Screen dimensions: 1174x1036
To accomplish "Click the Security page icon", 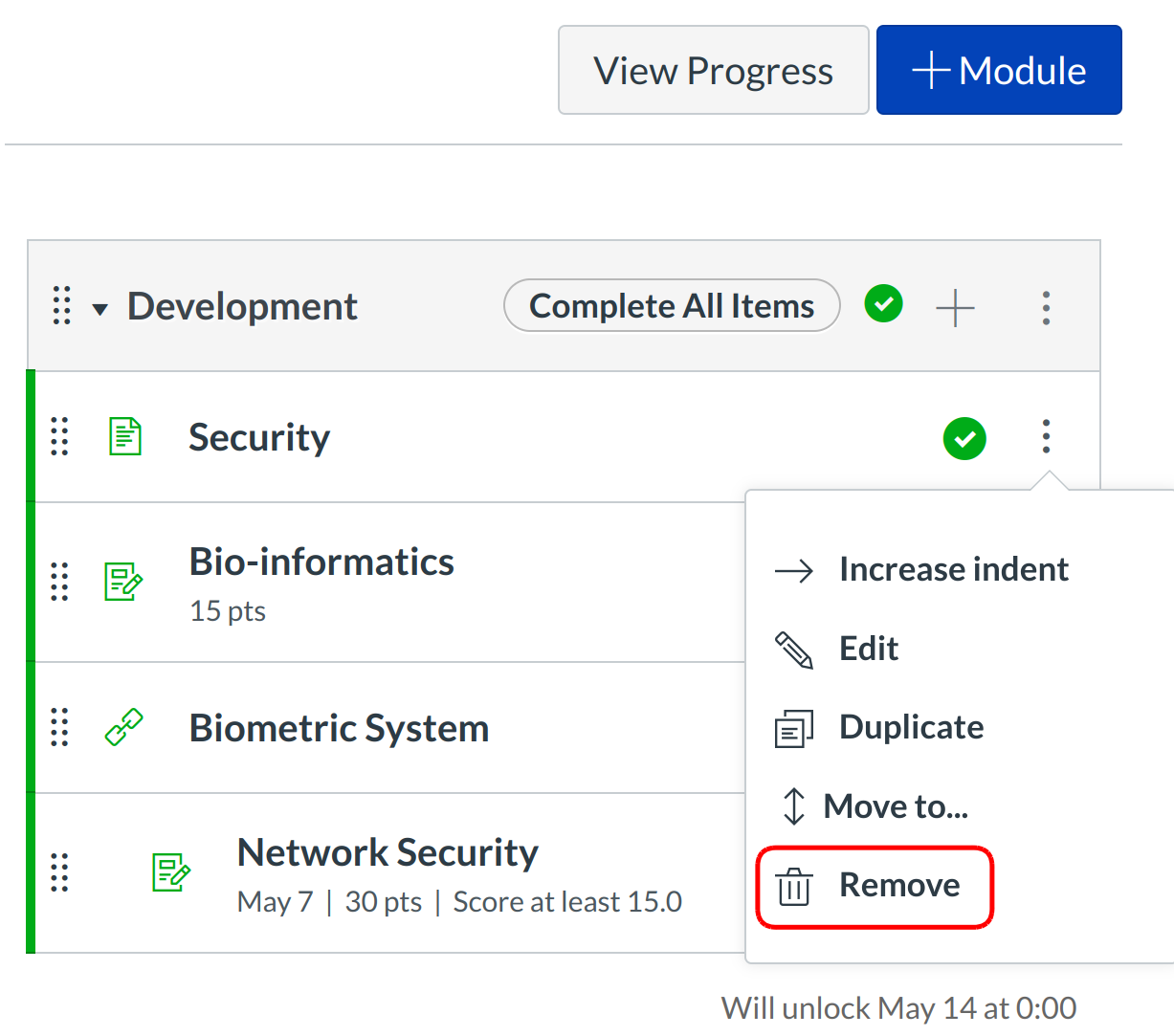I will pyautogui.click(x=124, y=437).
